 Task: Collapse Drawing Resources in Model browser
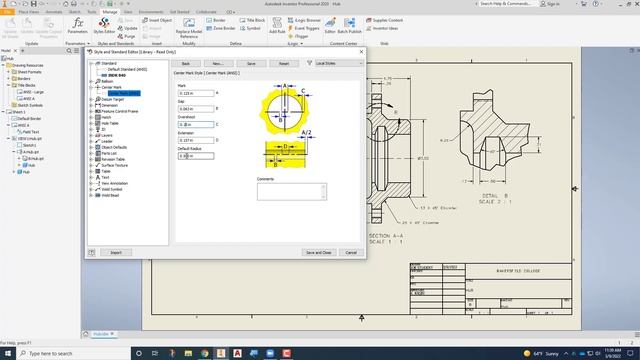click(x=3, y=65)
